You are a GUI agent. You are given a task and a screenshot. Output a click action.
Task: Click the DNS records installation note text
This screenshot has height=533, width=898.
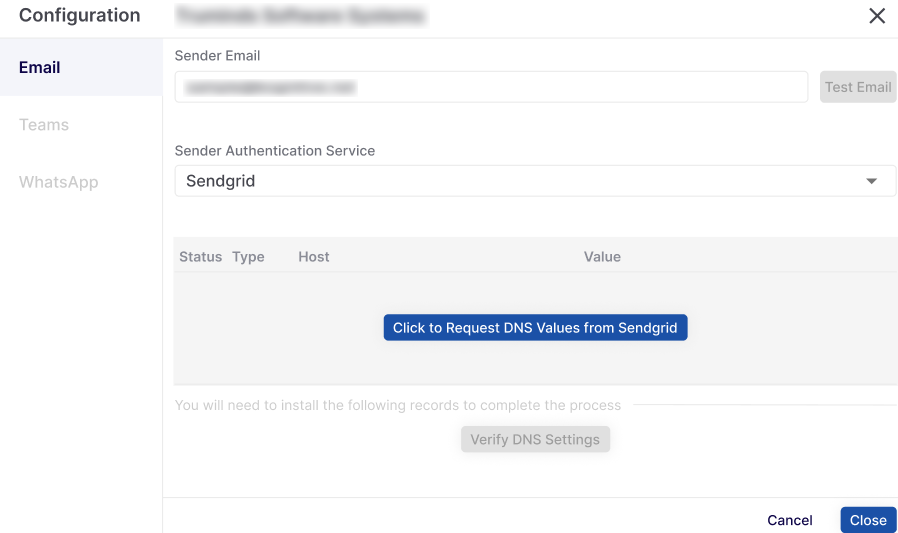coord(398,405)
